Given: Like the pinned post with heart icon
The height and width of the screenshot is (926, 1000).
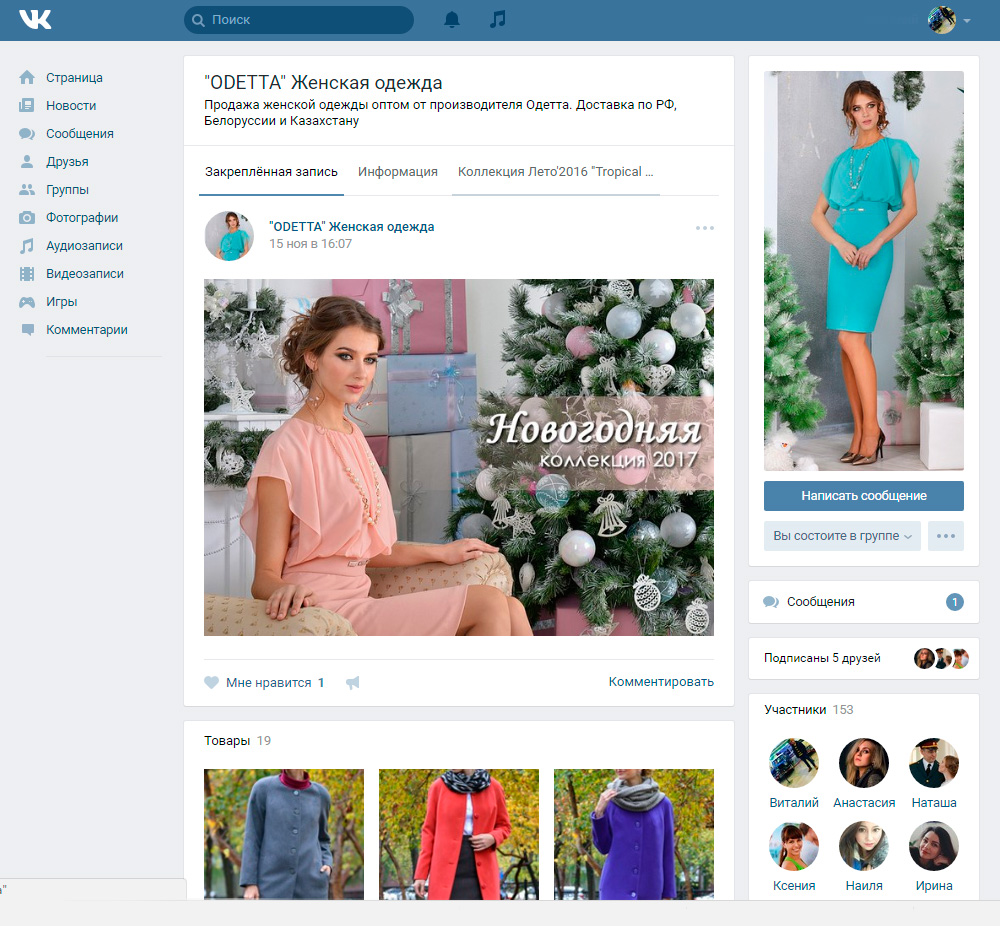Looking at the screenshot, I should (211, 682).
